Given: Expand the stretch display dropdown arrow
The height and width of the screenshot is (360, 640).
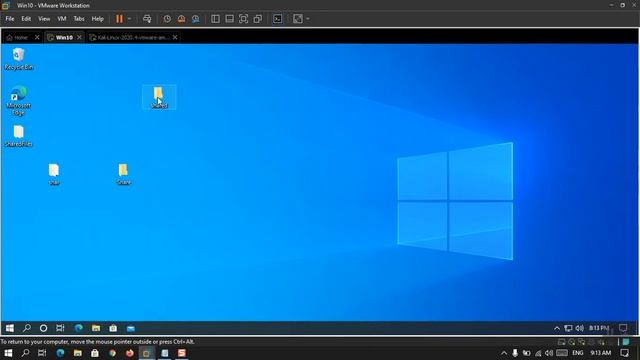Looking at the screenshot, I should pyautogui.click(x=308, y=19).
